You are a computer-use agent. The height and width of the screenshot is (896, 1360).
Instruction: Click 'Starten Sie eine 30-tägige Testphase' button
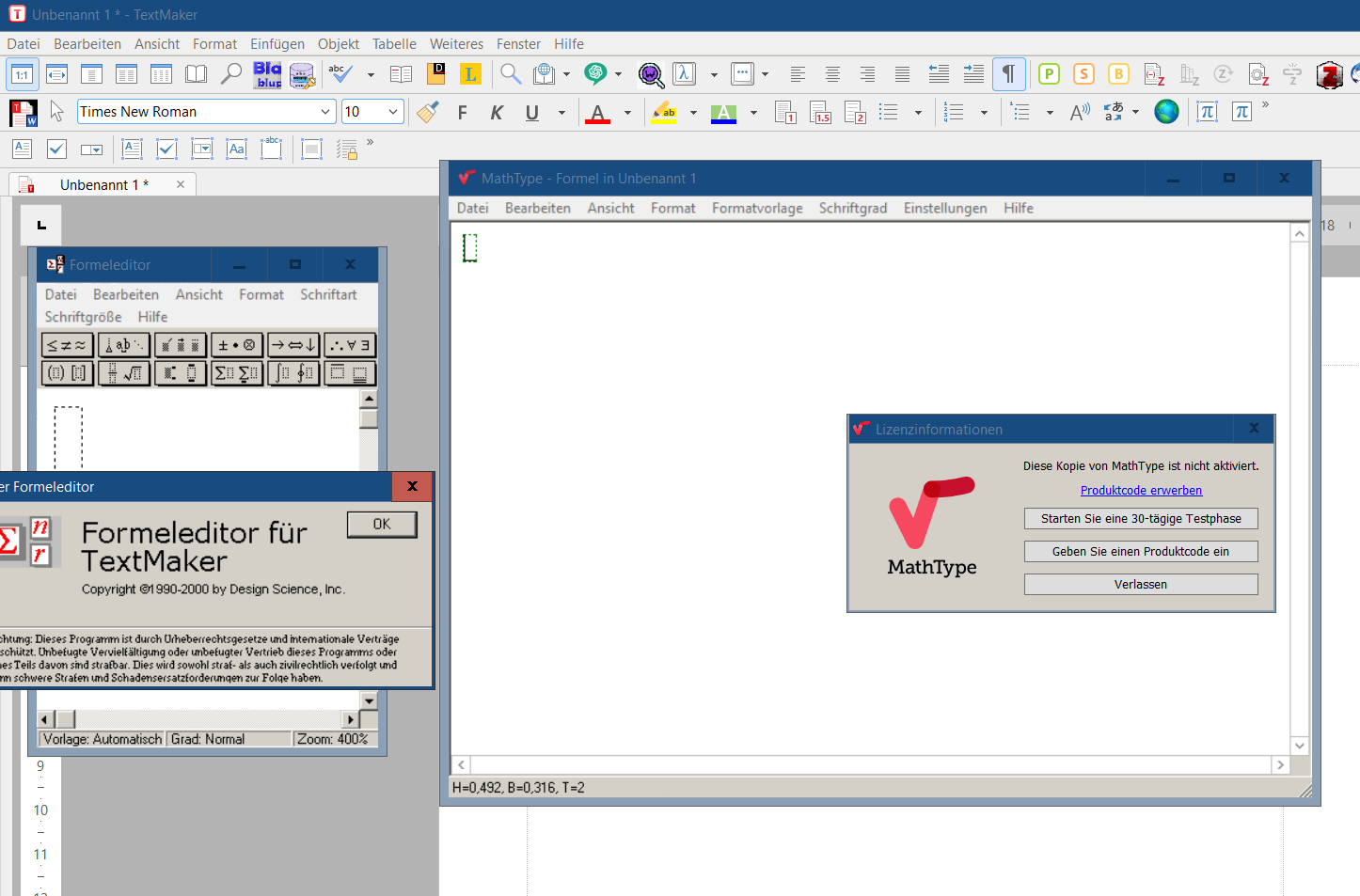tap(1140, 519)
